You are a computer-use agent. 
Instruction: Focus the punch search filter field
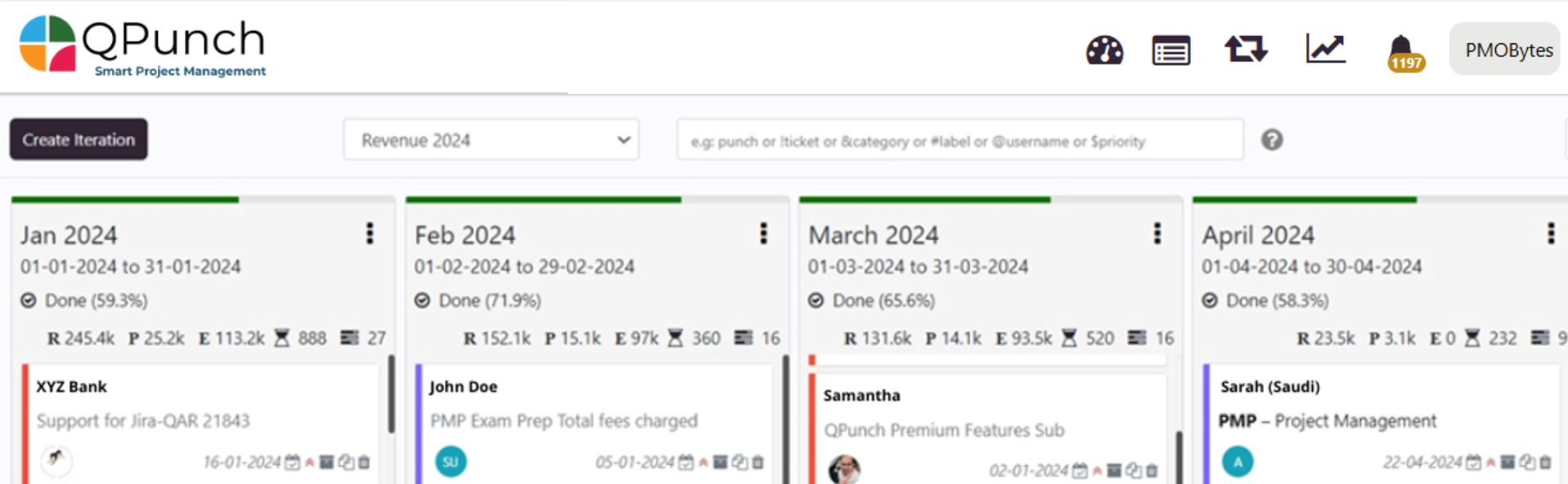959,141
